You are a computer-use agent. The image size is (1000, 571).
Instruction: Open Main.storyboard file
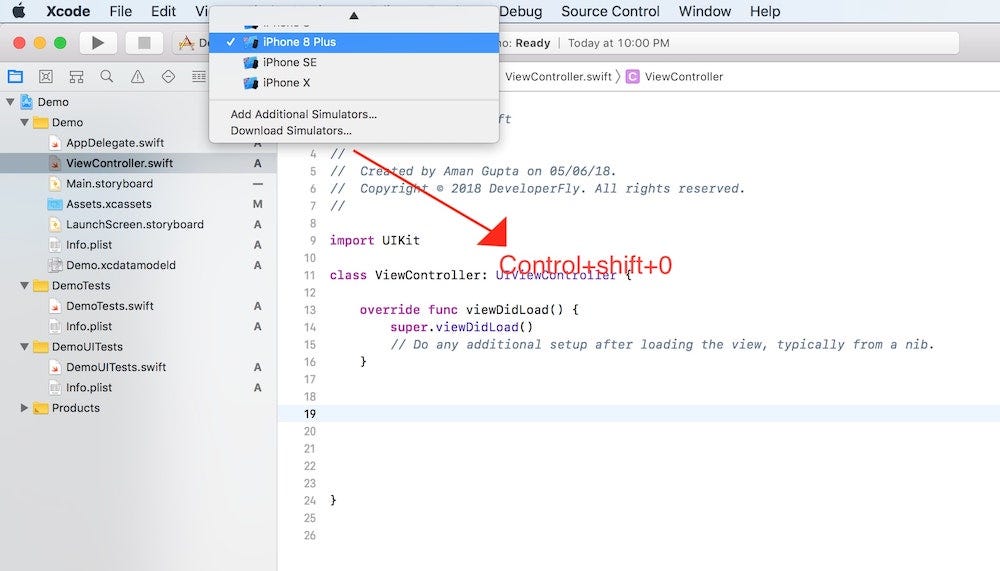tap(109, 184)
